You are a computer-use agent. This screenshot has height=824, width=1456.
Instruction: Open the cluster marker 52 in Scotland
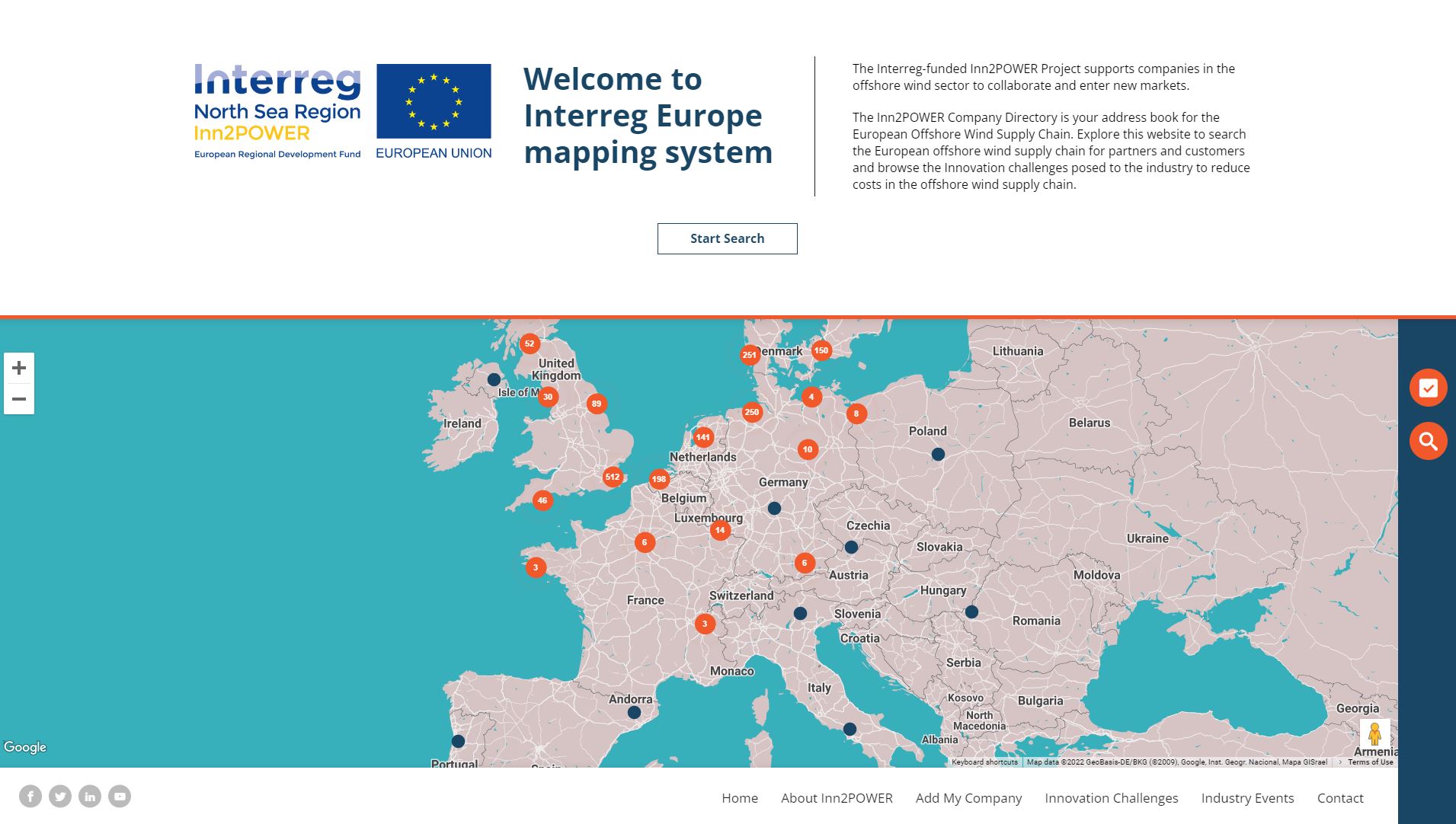pos(530,343)
